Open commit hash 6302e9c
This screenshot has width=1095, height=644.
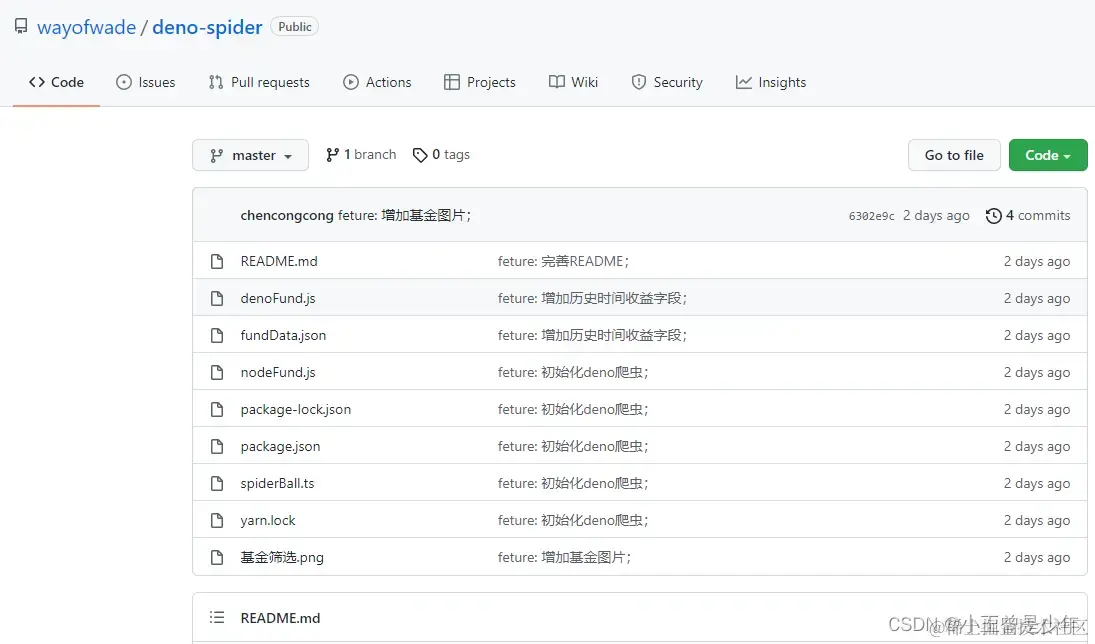[x=871, y=216]
